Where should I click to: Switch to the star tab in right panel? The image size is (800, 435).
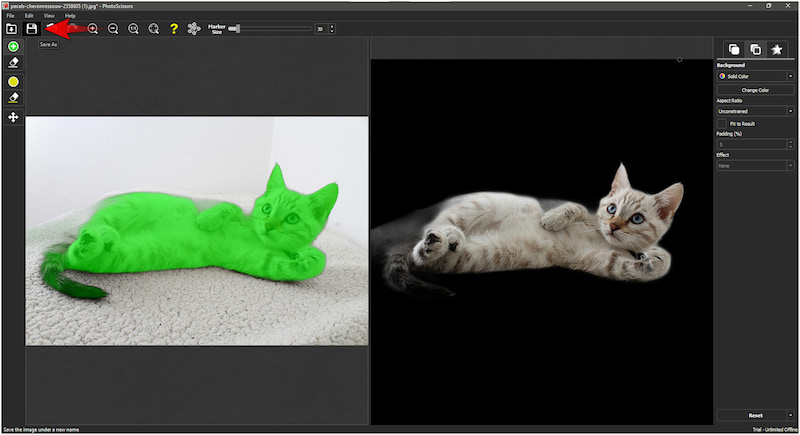(777, 49)
